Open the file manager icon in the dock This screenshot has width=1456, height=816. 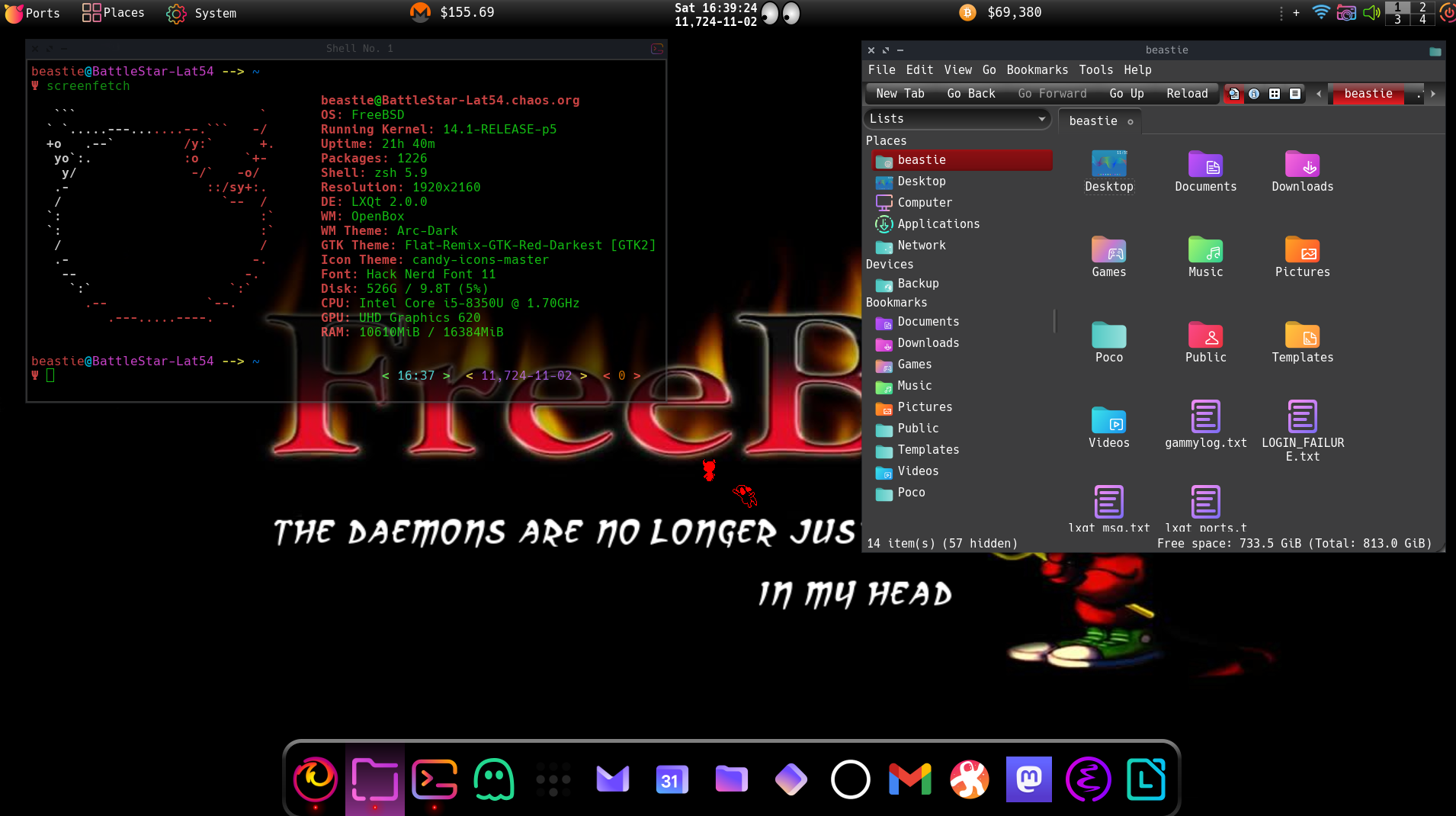[x=374, y=779]
